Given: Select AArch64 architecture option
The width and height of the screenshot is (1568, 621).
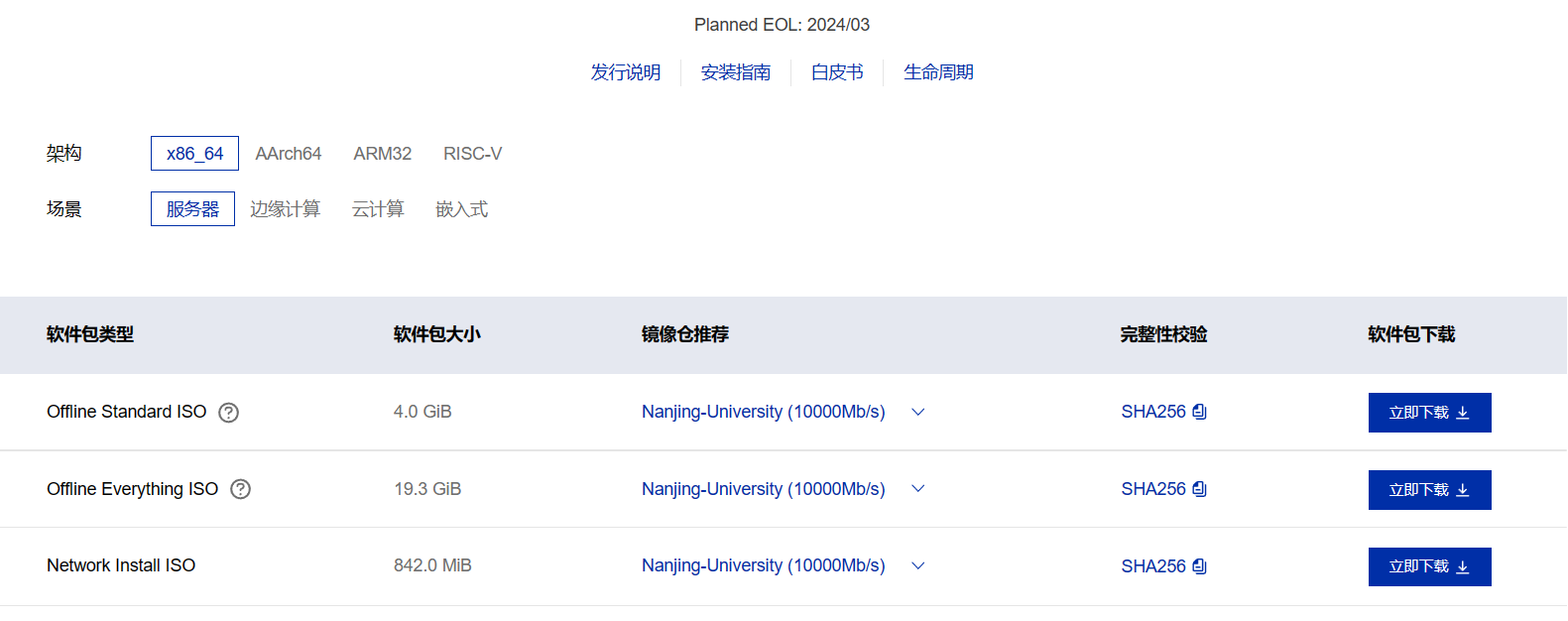Looking at the screenshot, I should tap(289, 154).
